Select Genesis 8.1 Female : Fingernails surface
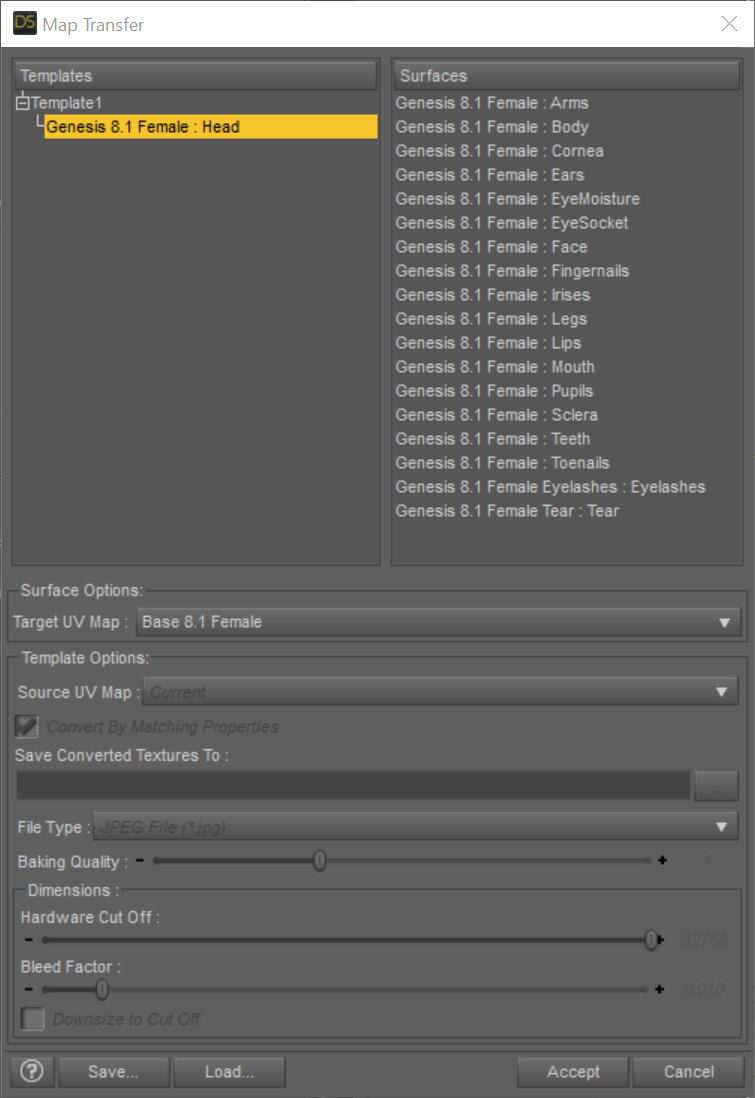 point(512,270)
